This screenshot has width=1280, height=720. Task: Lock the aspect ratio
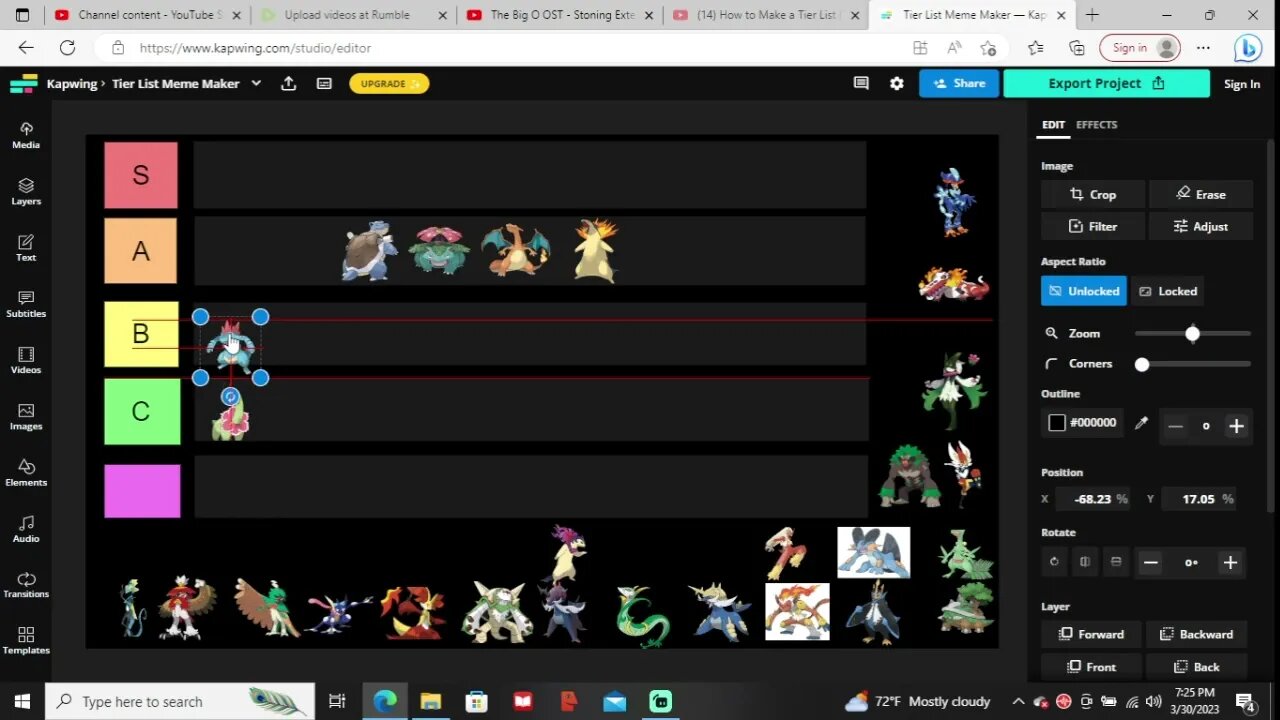[1168, 291]
